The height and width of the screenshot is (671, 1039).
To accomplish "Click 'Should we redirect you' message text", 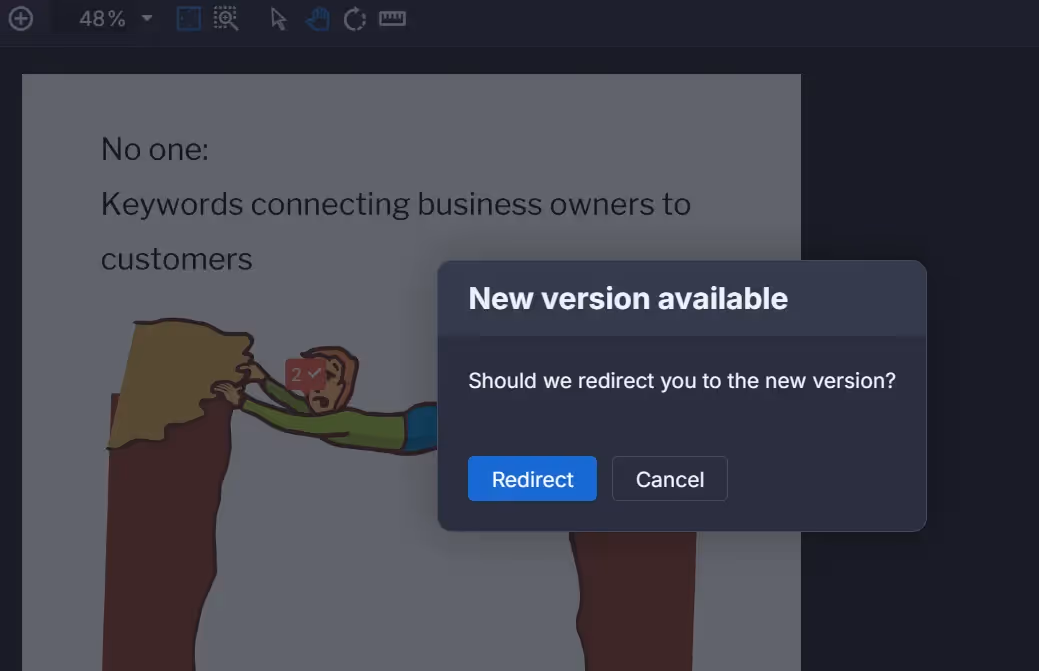I will point(682,381).
